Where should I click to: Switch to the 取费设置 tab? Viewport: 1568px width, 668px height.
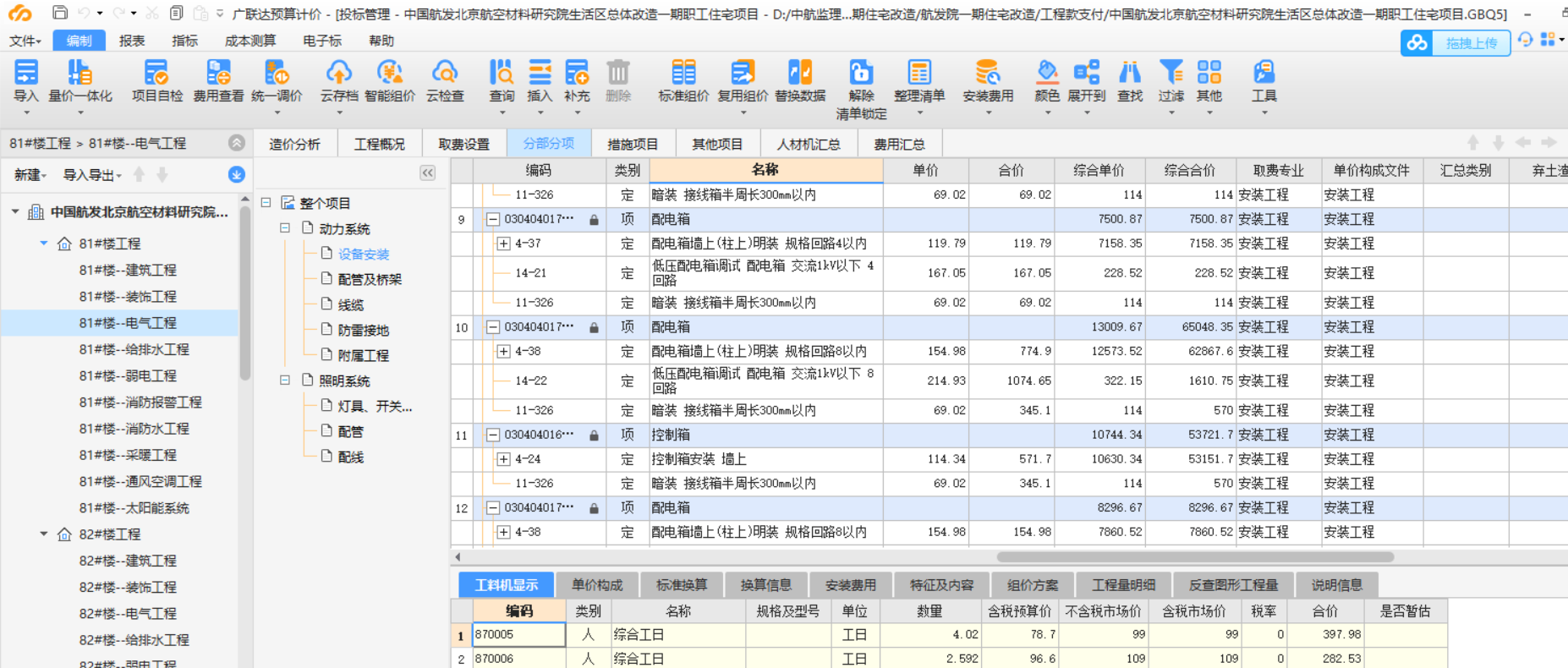463,144
